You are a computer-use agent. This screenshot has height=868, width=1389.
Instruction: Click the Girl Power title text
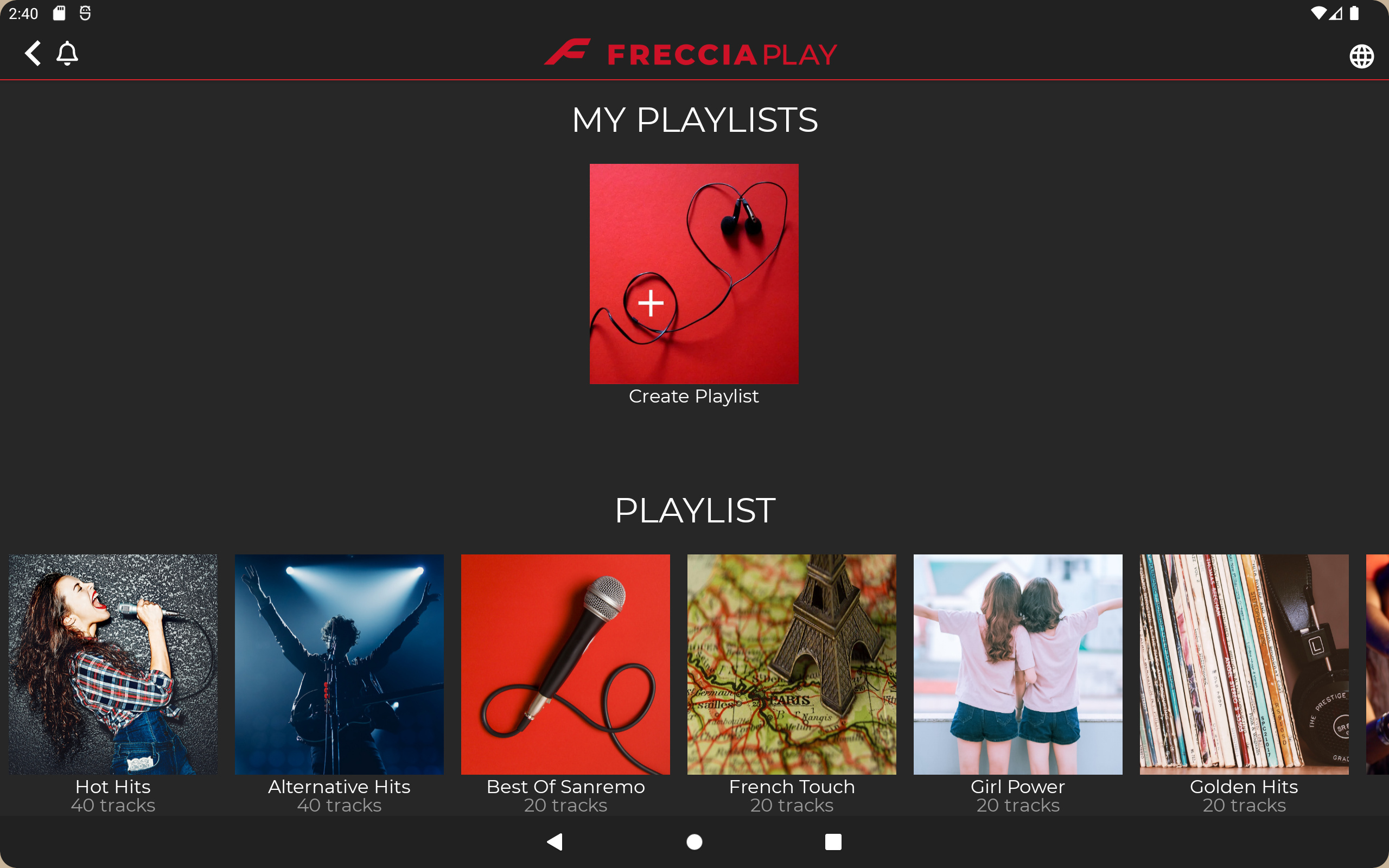pyautogui.click(x=1018, y=787)
